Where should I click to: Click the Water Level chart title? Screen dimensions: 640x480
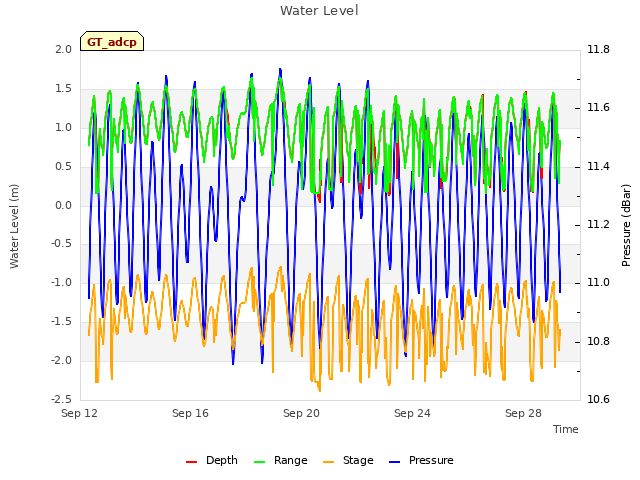pos(319,10)
